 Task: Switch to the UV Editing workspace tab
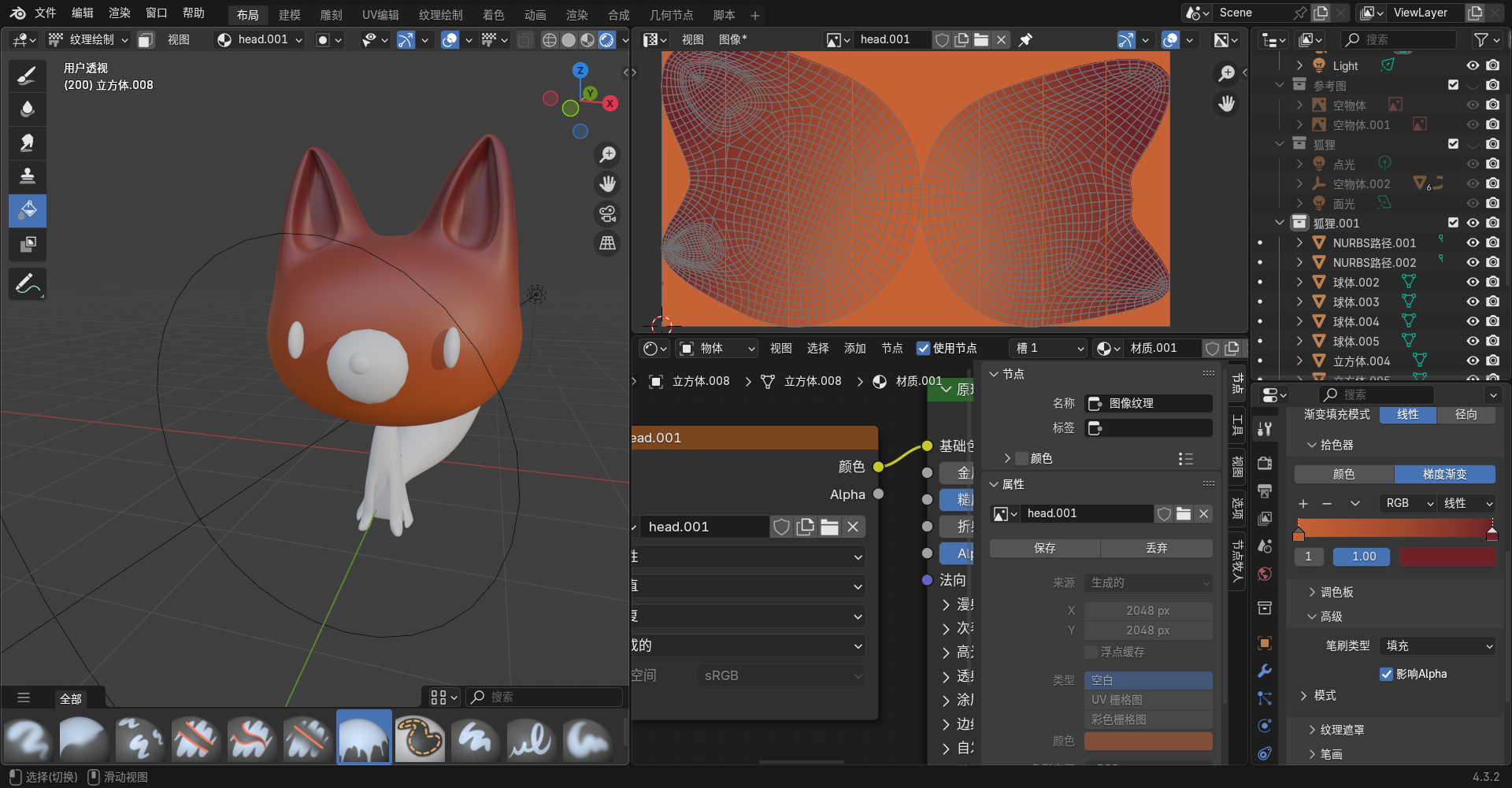click(380, 15)
